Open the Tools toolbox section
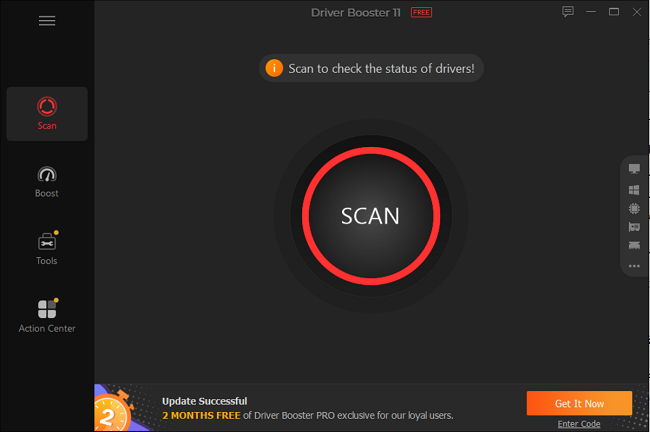The height and width of the screenshot is (432, 650). click(47, 248)
